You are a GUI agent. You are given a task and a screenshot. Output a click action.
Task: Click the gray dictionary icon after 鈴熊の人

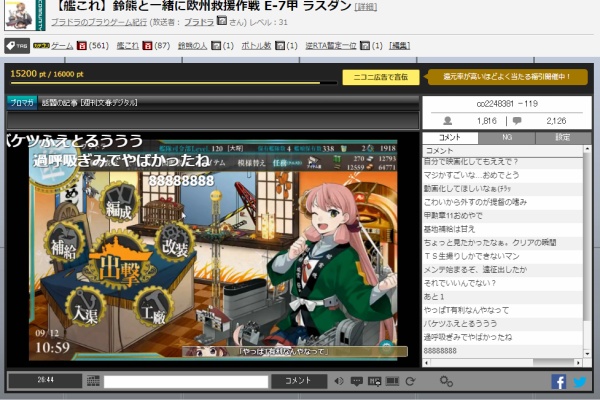(216, 46)
